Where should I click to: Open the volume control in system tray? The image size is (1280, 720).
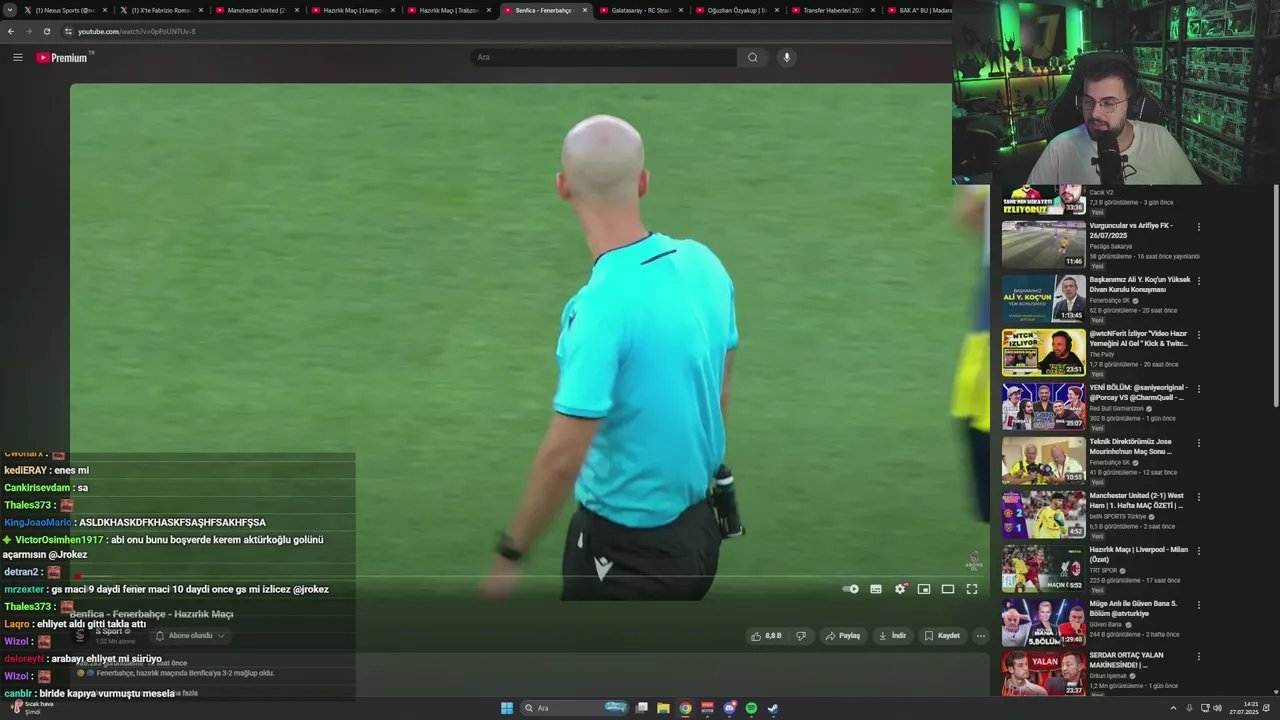pos(1217,708)
